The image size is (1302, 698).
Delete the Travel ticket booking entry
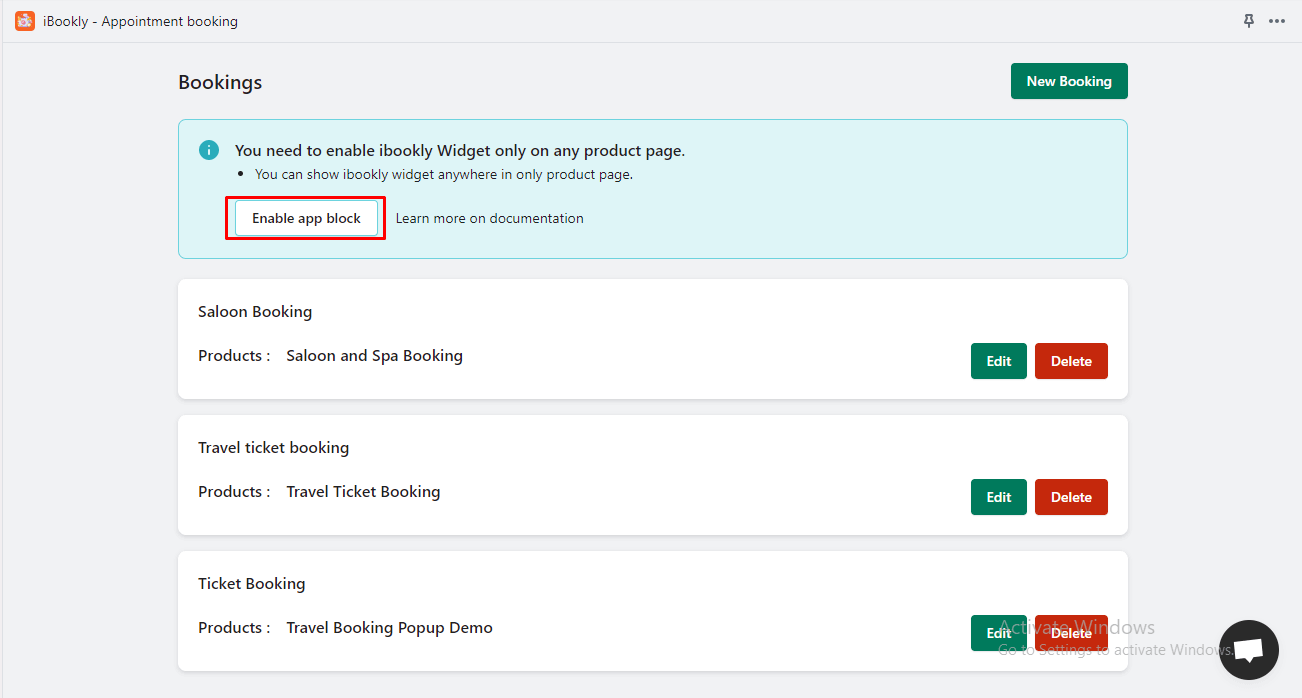coord(1071,497)
